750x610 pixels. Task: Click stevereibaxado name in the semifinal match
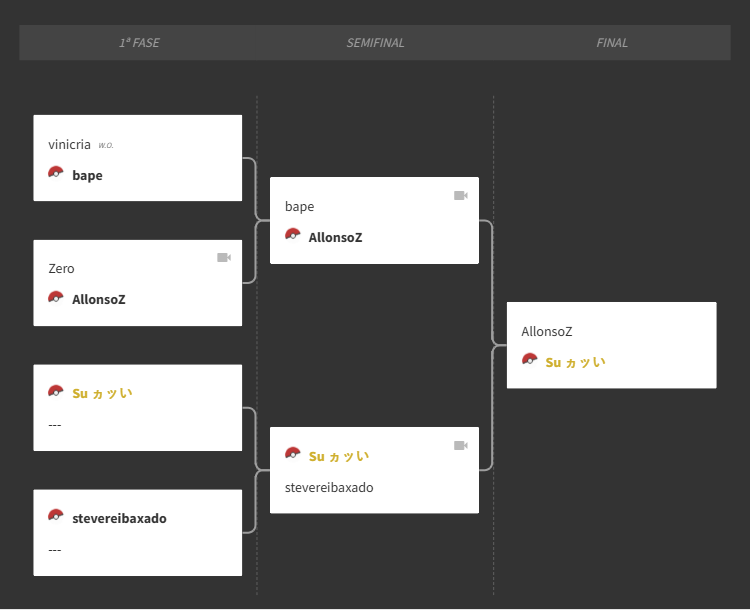point(329,488)
